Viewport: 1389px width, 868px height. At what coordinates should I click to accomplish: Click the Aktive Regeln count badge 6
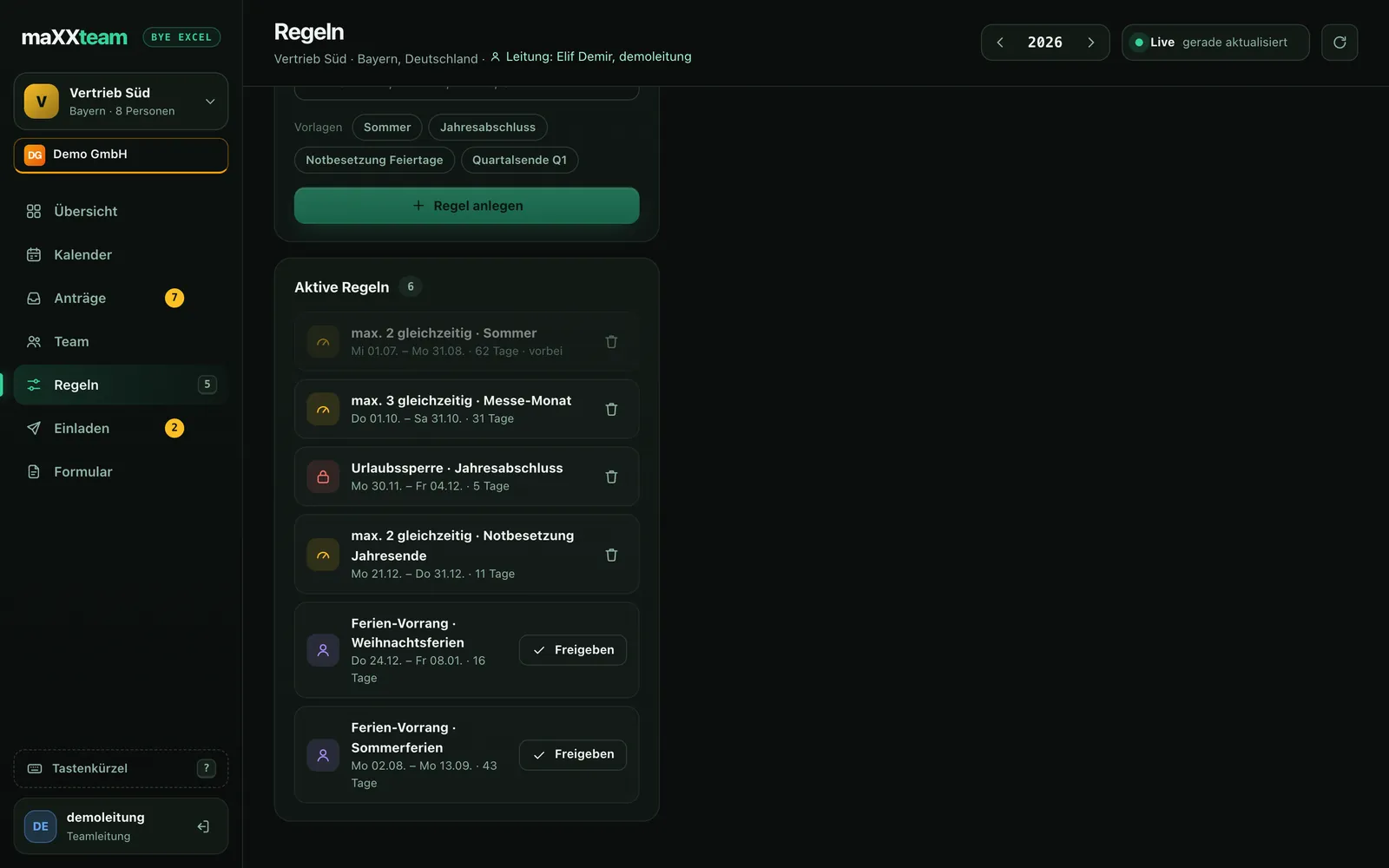pyautogui.click(x=411, y=286)
